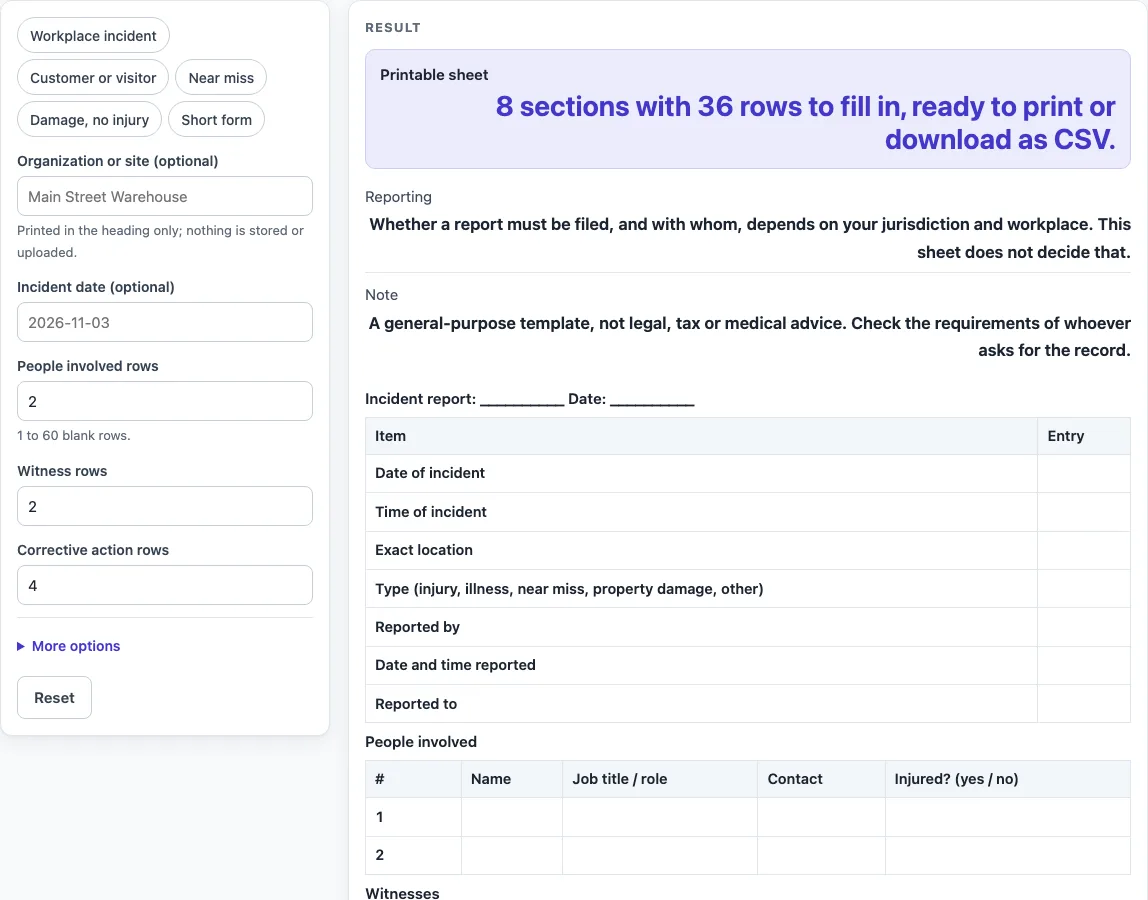
Task: Edit the People involved rows field
Action: (x=165, y=401)
